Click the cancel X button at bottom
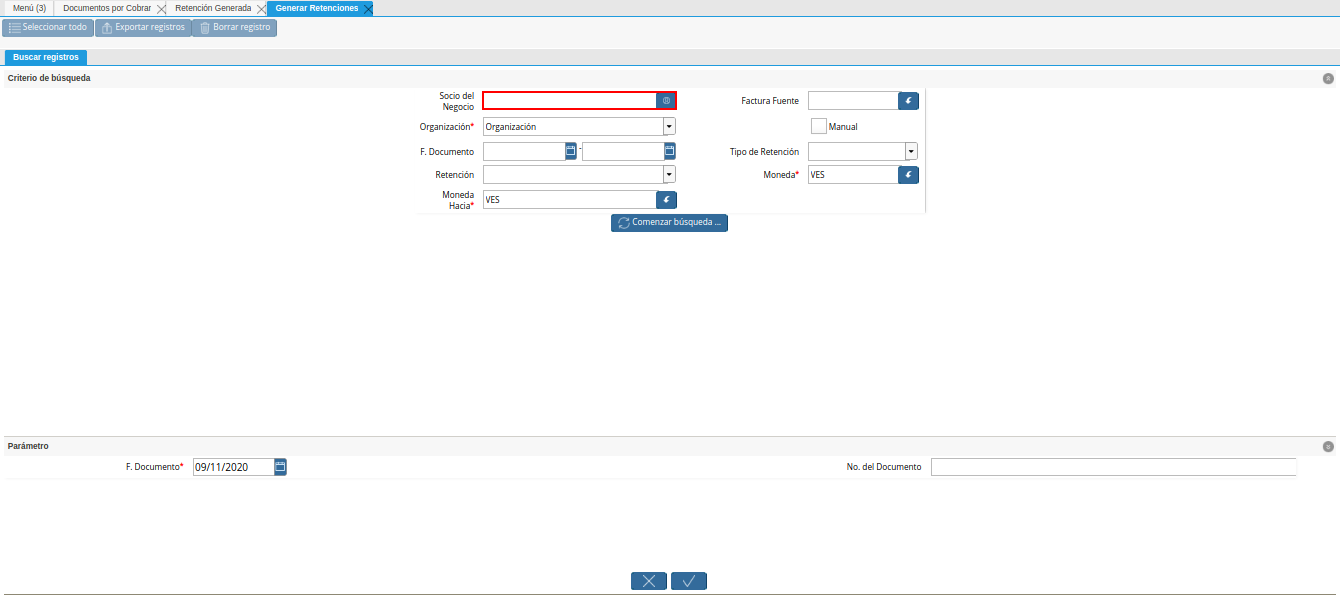 coord(649,581)
